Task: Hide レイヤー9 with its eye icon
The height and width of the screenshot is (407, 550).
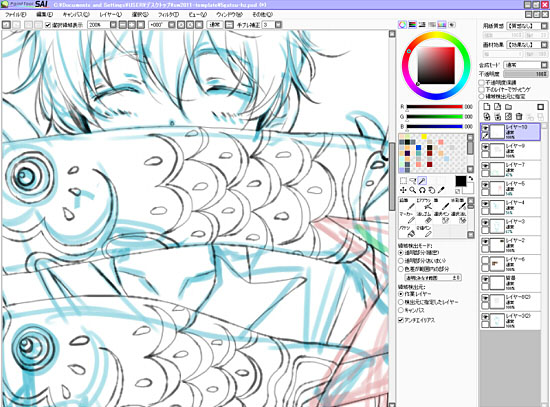Action: click(485, 147)
